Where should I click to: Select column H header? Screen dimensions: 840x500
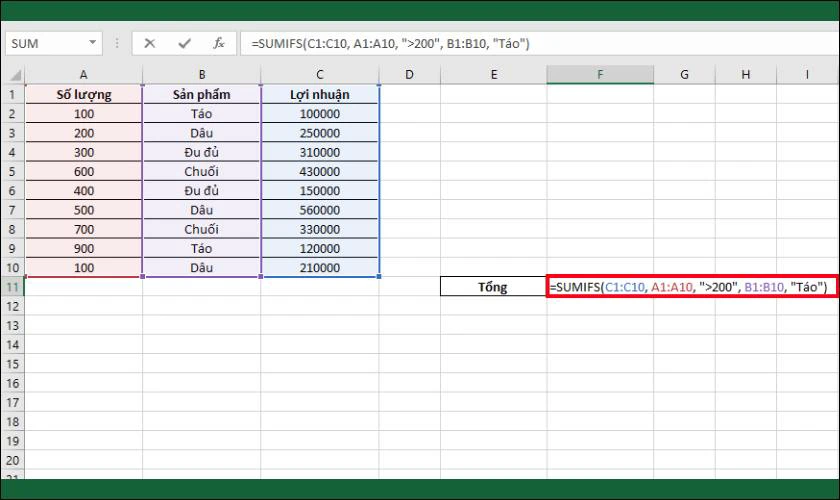[x=746, y=75]
